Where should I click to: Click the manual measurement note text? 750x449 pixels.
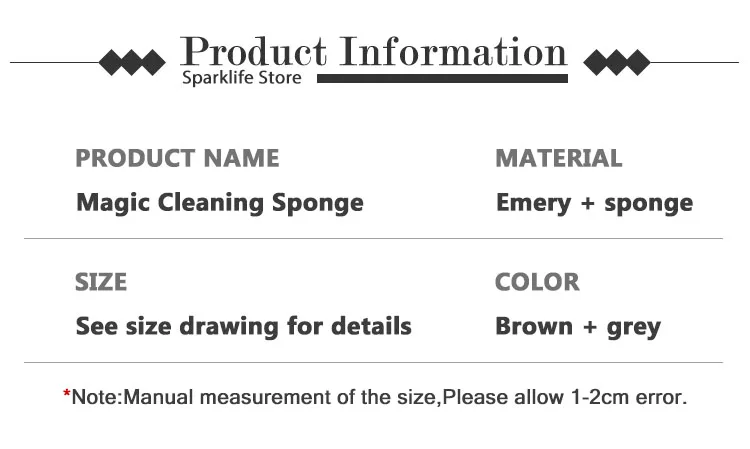[380, 397]
